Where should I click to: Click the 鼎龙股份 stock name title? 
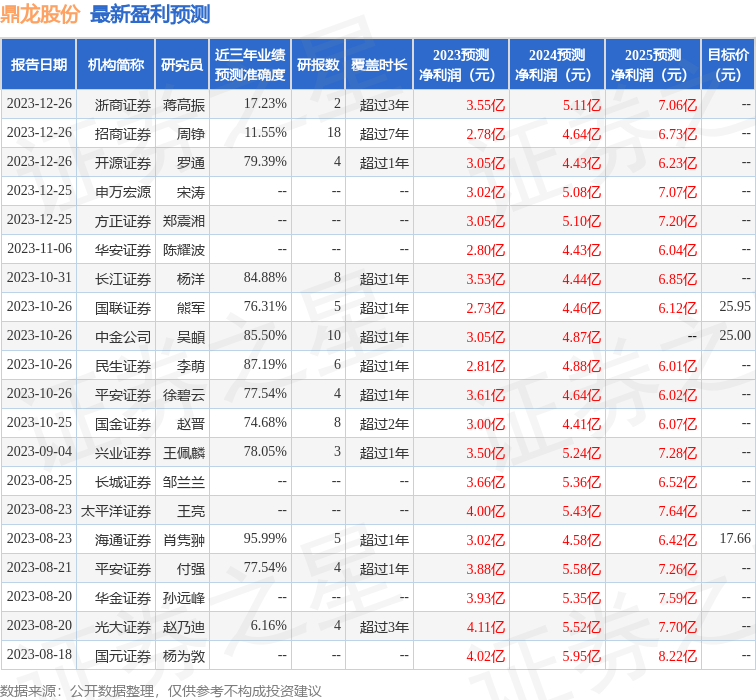(x=40, y=14)
